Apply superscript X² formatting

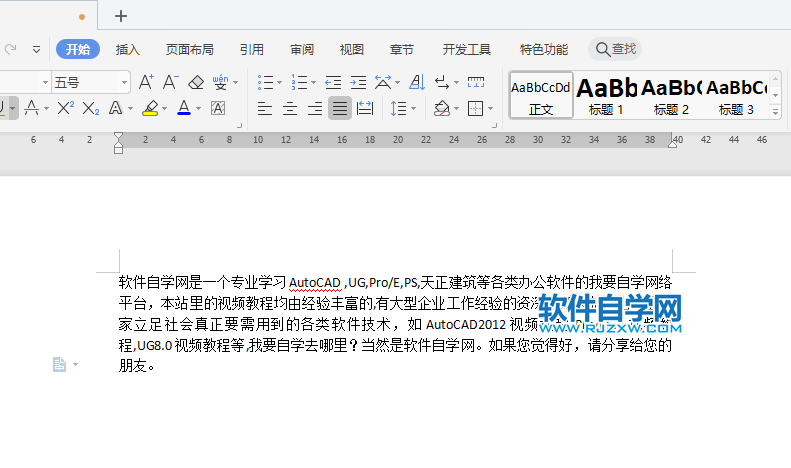pyautogui.click(x=66, y=108)
